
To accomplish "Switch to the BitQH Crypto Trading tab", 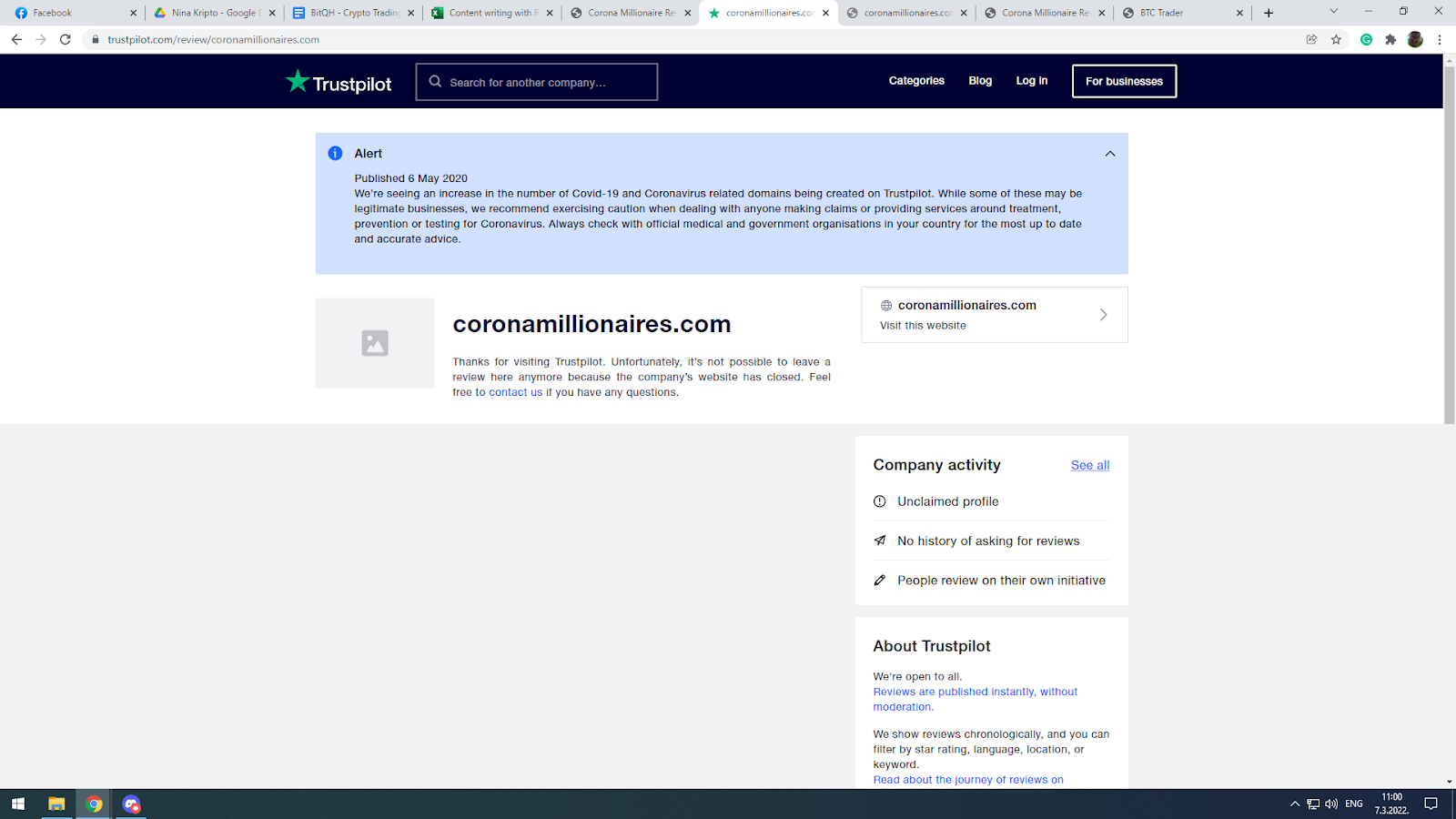I will pyautogui.click(x=353, y=13).
